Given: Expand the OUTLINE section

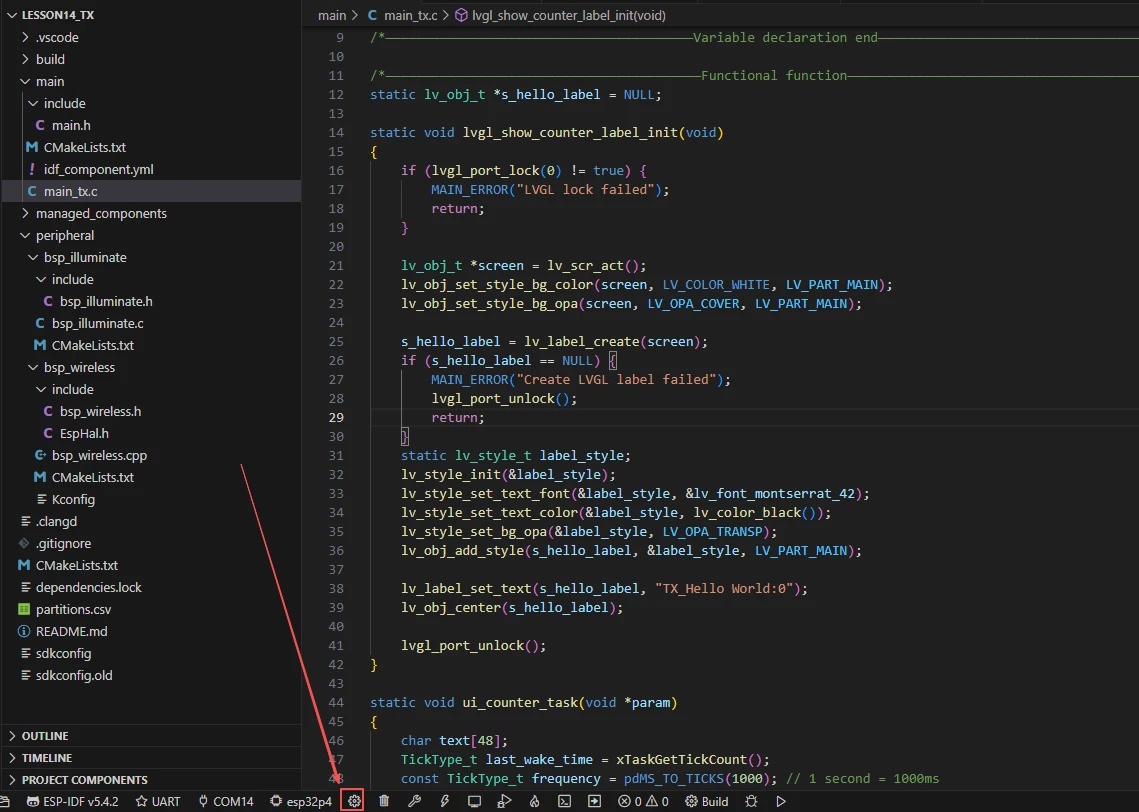Looking at the screenshot, I should [x=45, y=736].
